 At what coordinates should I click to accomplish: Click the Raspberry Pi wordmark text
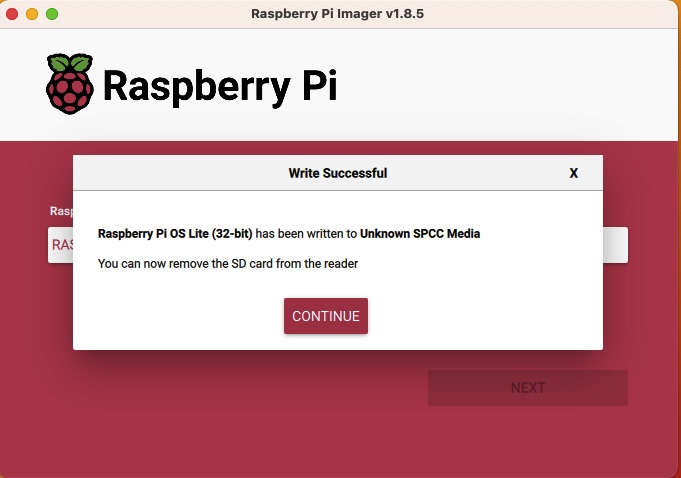coord(219,87)
